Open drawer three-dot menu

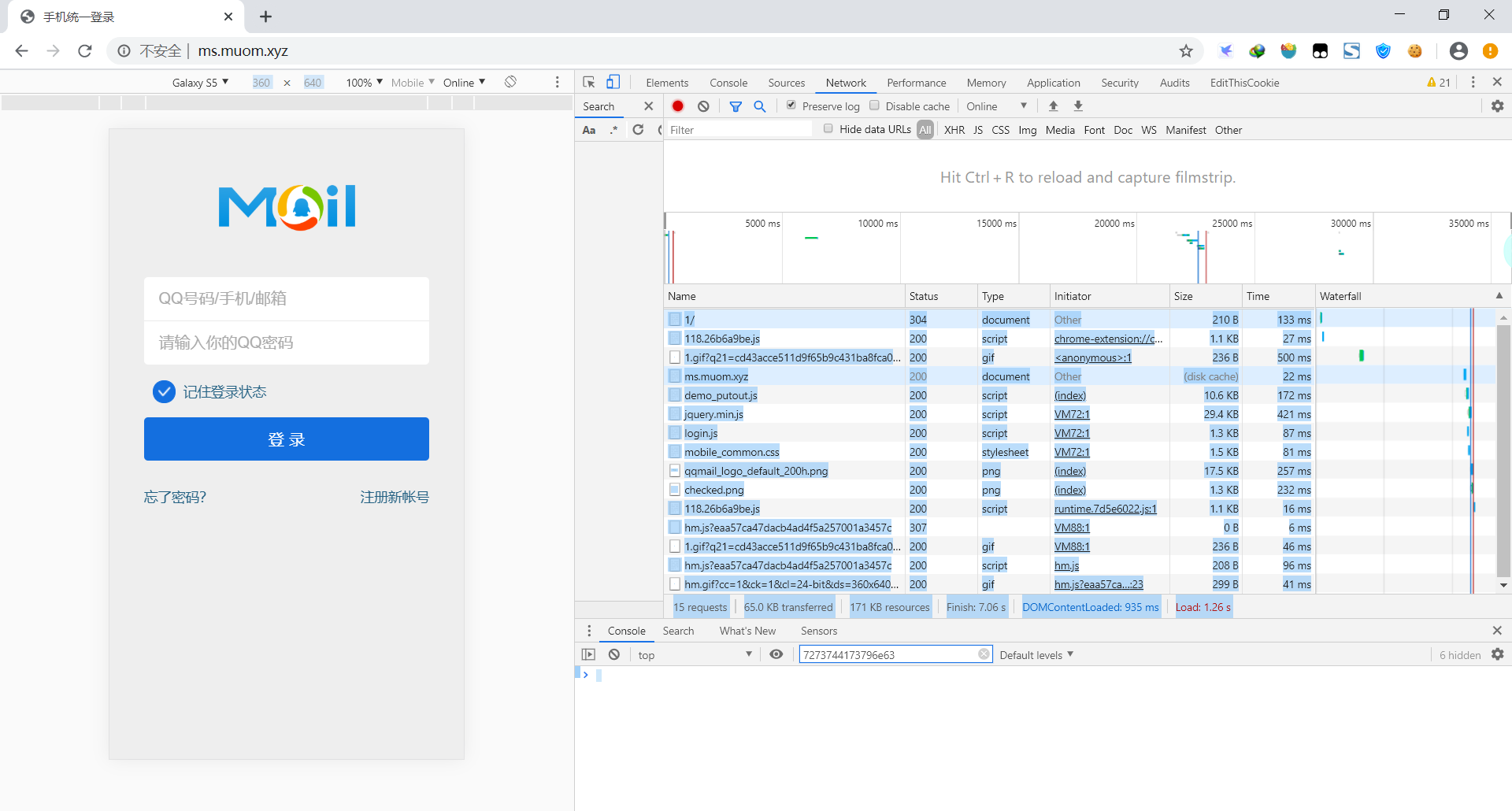tap(589, 631)
